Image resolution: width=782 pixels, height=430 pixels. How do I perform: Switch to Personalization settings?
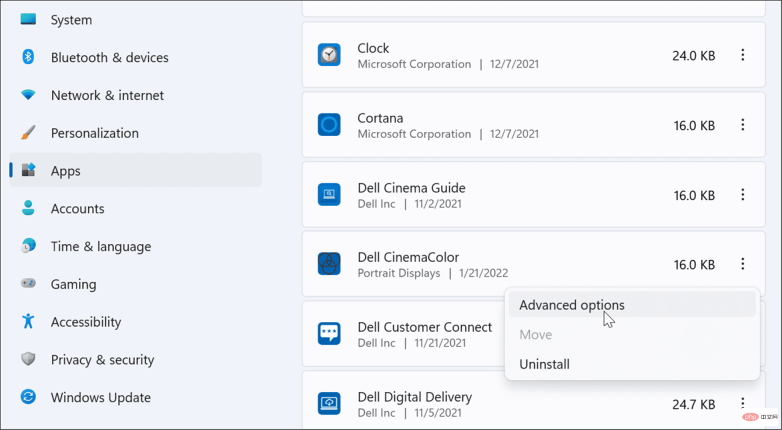tap(95, 133)
